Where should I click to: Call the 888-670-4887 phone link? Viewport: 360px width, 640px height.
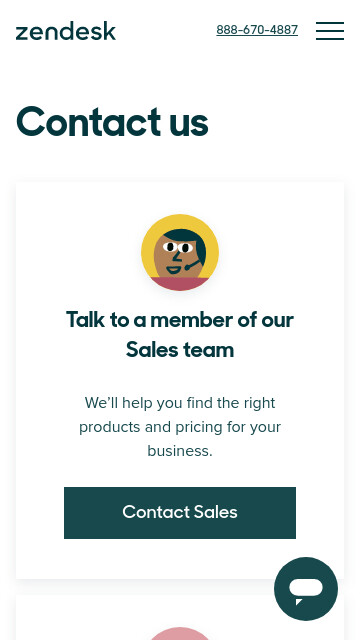[257, 30]
